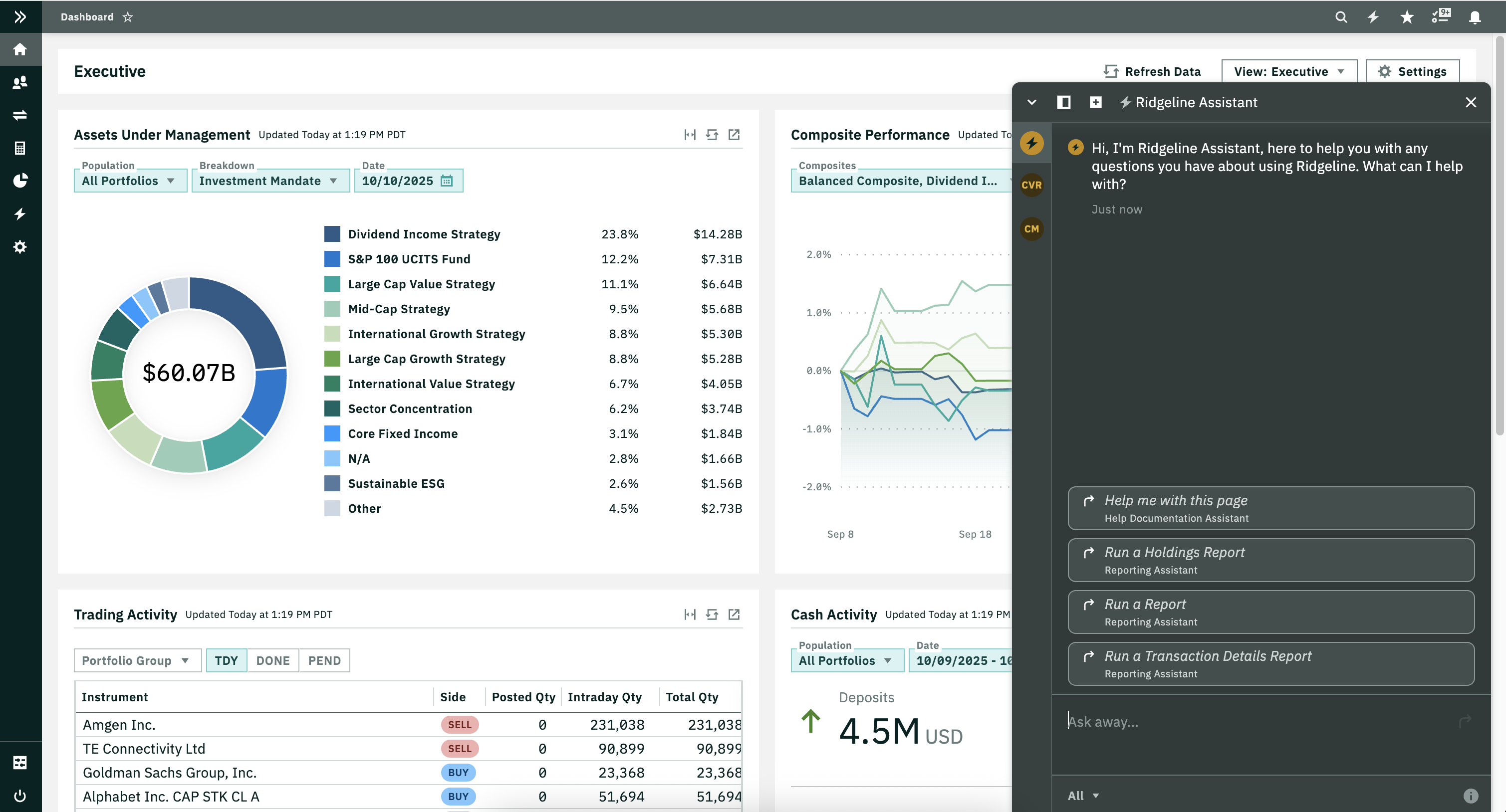Start a new chat in Ridgeline Assistant

(1095, 102)
